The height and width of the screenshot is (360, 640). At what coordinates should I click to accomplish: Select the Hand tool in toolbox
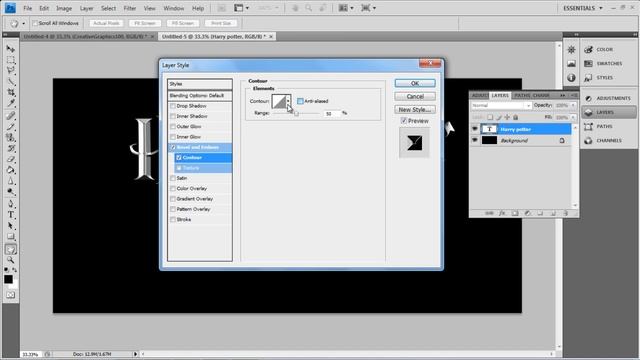[x=11, y=249]
